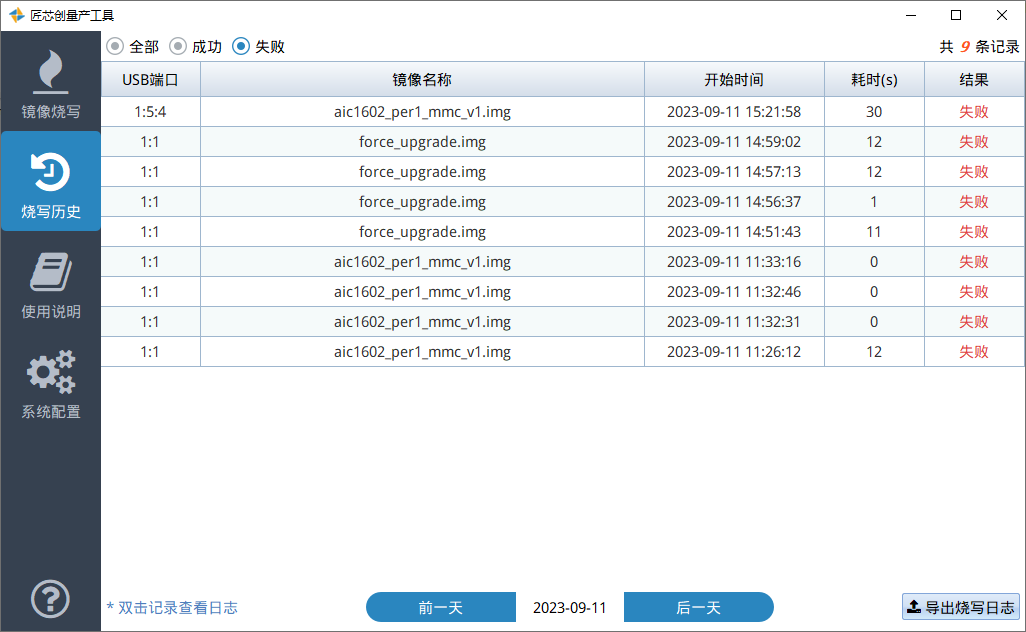Select the 成功 radio button
The image size is (1026, 632).
click(x=178, y=46)
